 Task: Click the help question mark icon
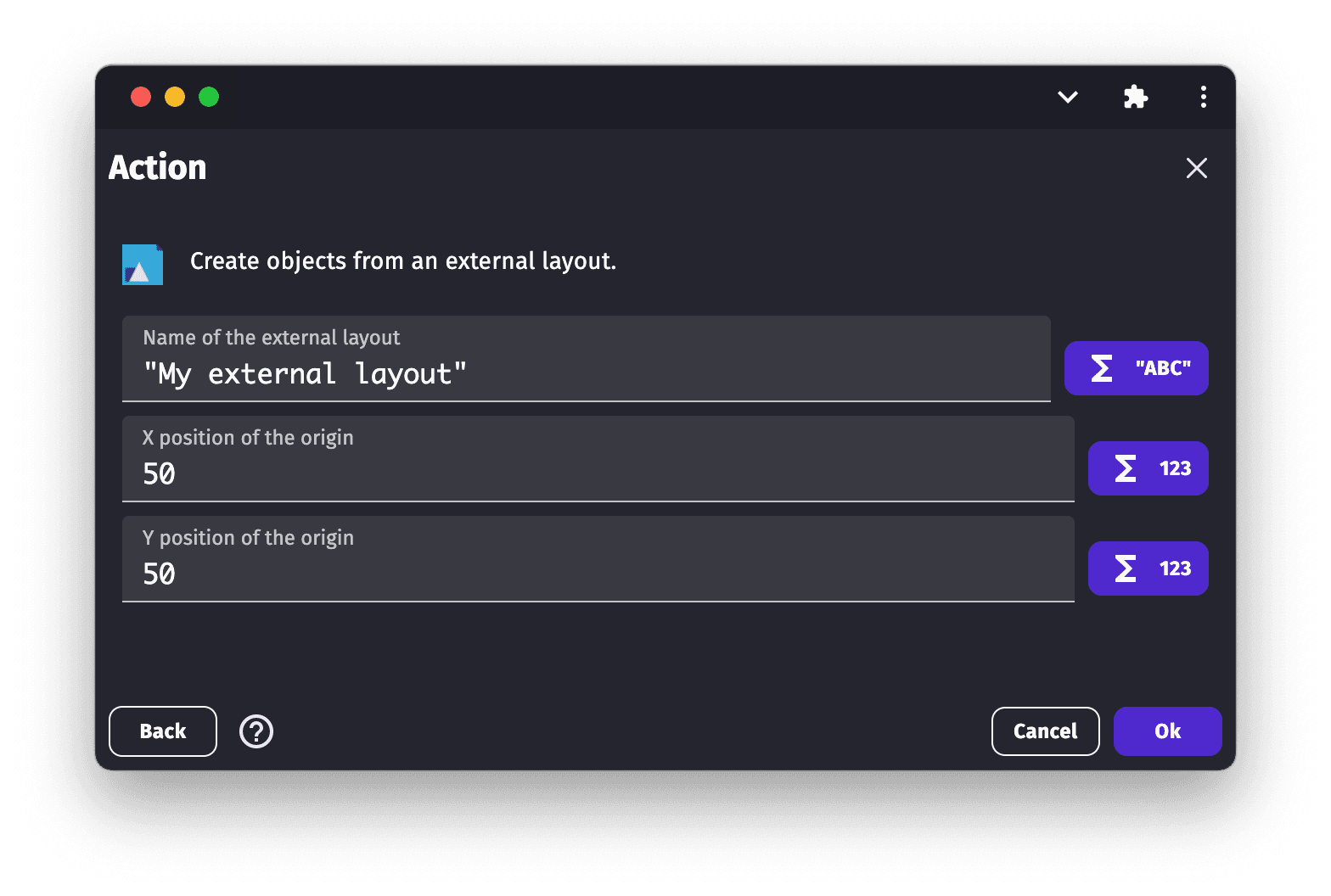click(x=256, y=731)
